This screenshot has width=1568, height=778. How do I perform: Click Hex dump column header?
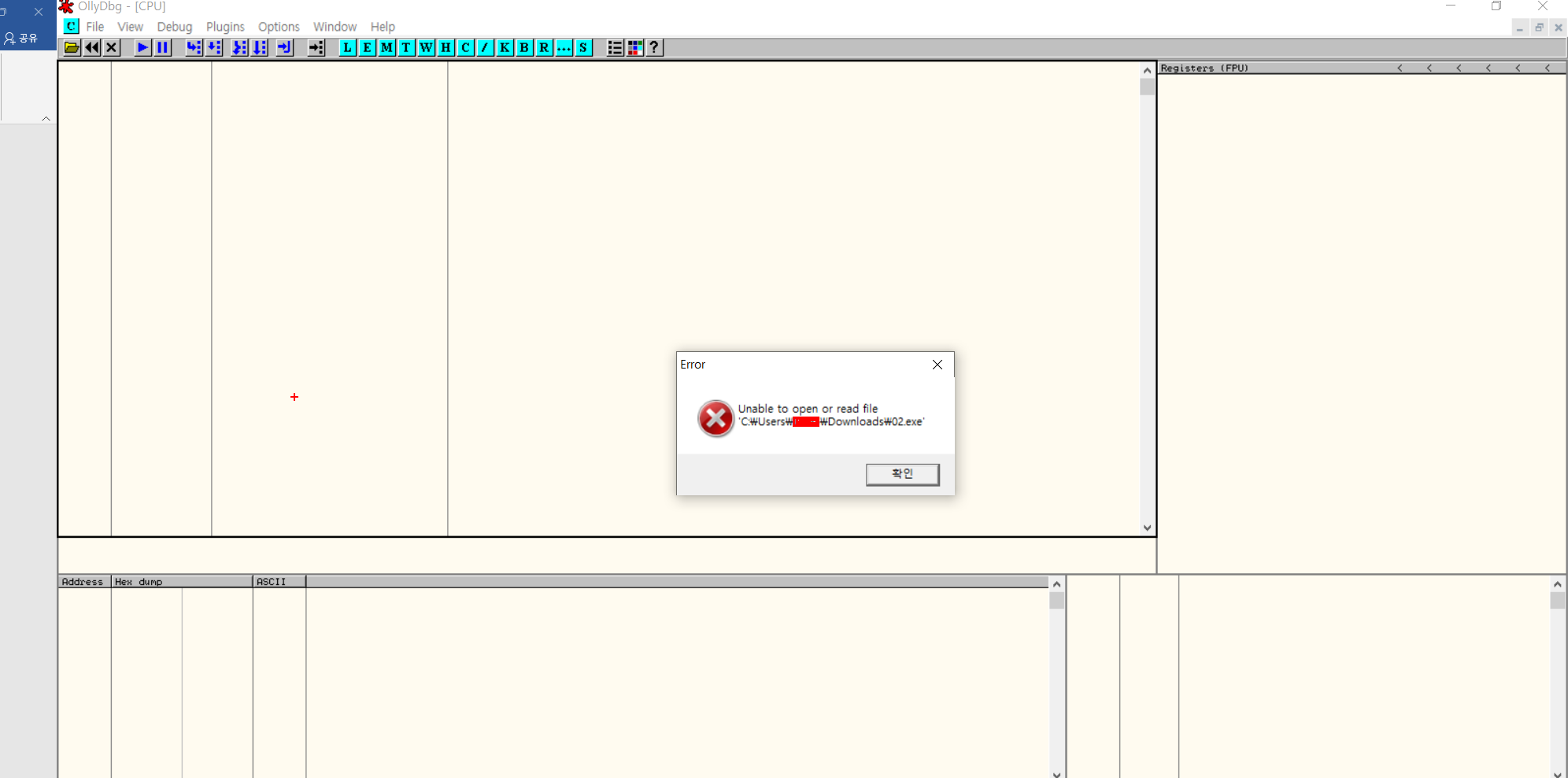[x=181, y=582]
